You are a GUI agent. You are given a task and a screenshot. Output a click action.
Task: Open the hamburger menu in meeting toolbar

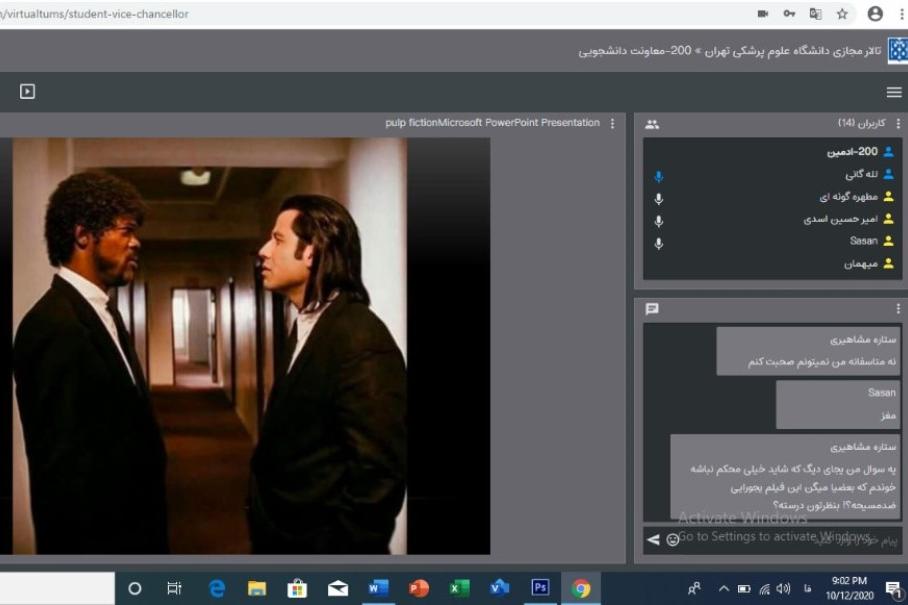tap(893, 92)
